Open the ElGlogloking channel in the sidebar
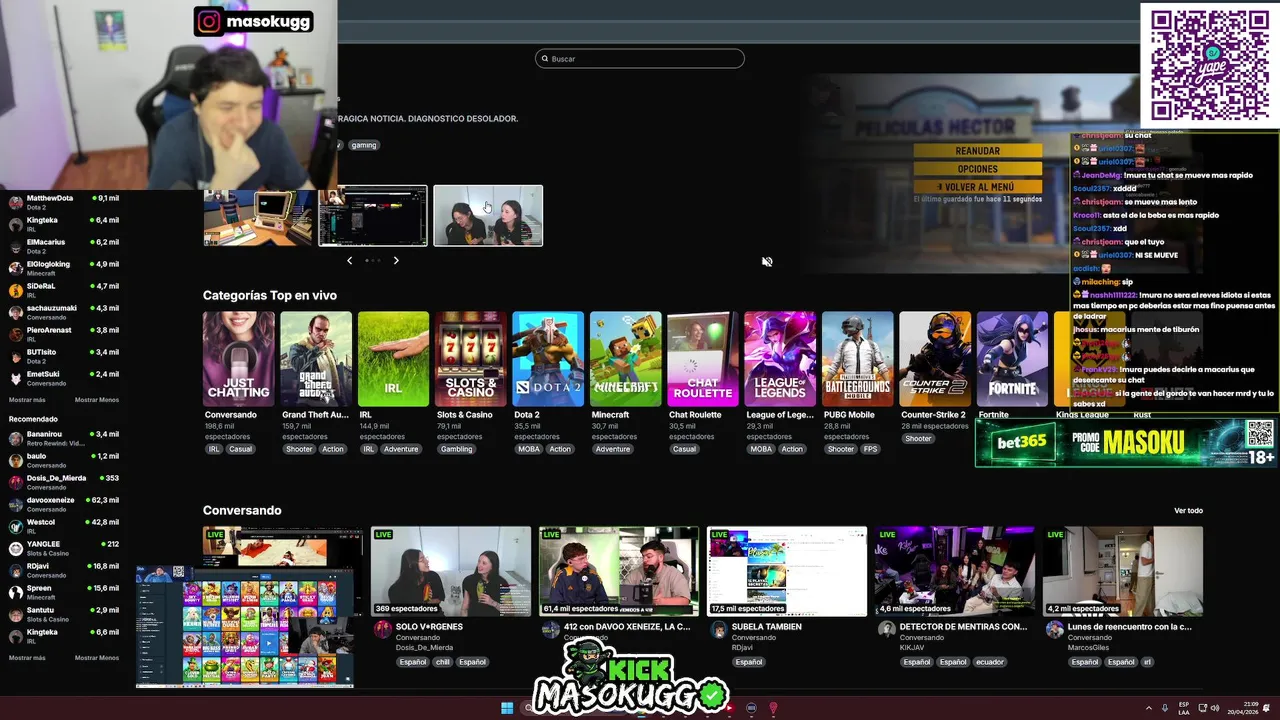This screenshot has width=1280, height=720. tap(64, 268)
